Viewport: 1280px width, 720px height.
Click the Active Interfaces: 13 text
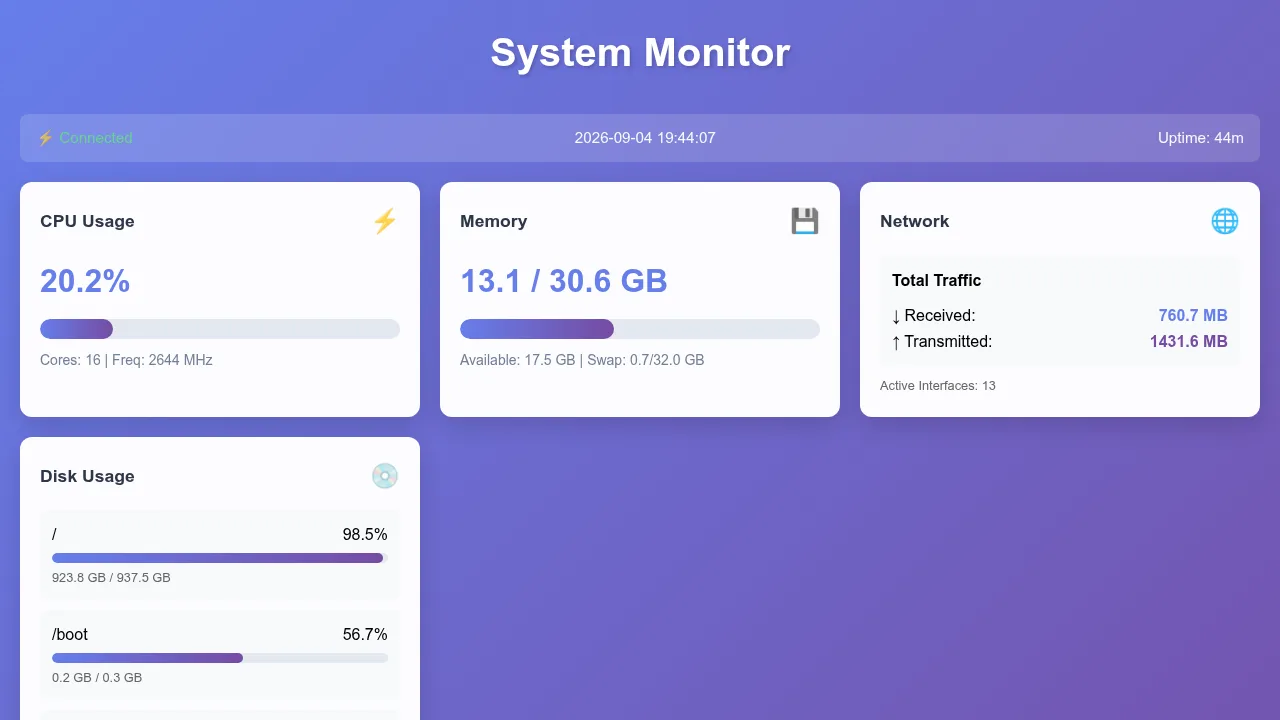pos(938,386)
